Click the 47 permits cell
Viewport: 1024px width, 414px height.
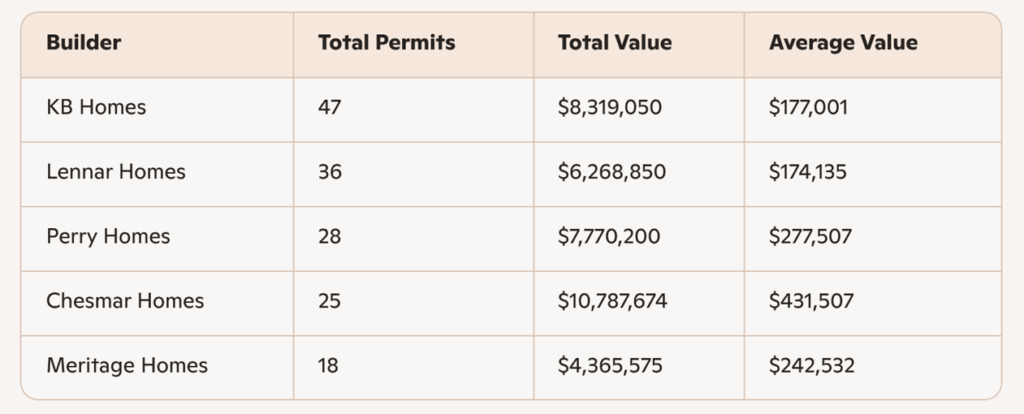pyautogui.click(x=330, y=107)
